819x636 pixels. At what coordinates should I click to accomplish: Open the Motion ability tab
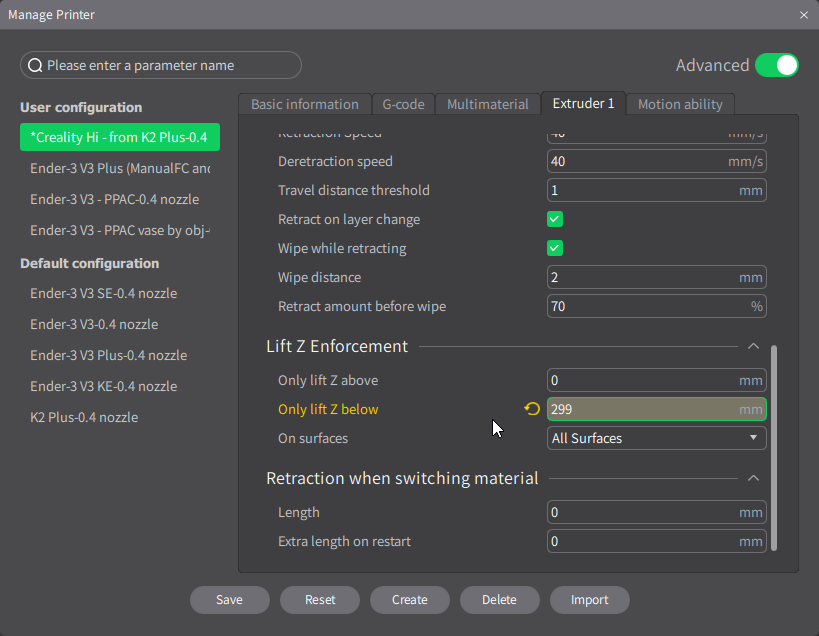[x=680, y=104]
